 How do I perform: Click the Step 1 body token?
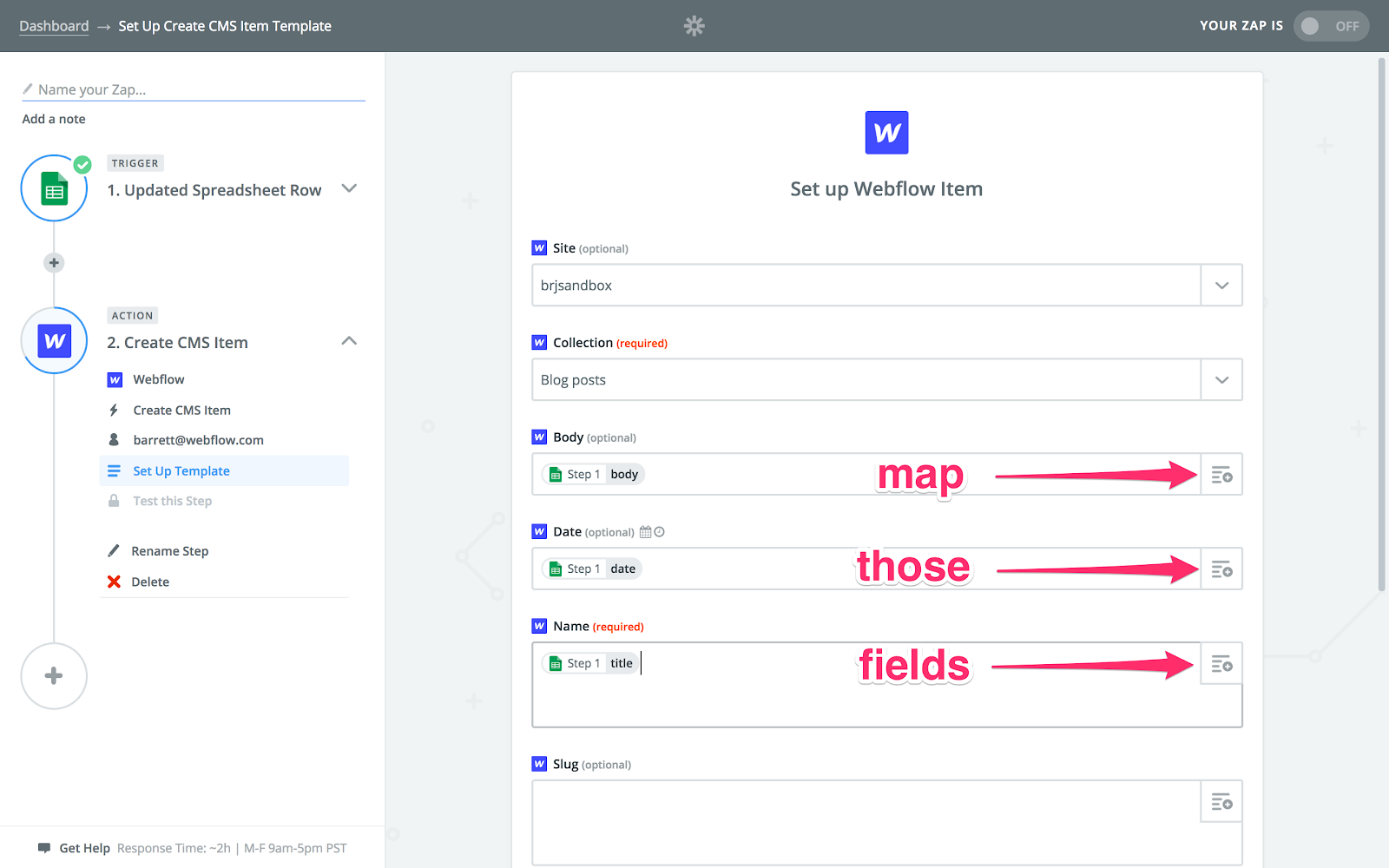pos(593,474)
